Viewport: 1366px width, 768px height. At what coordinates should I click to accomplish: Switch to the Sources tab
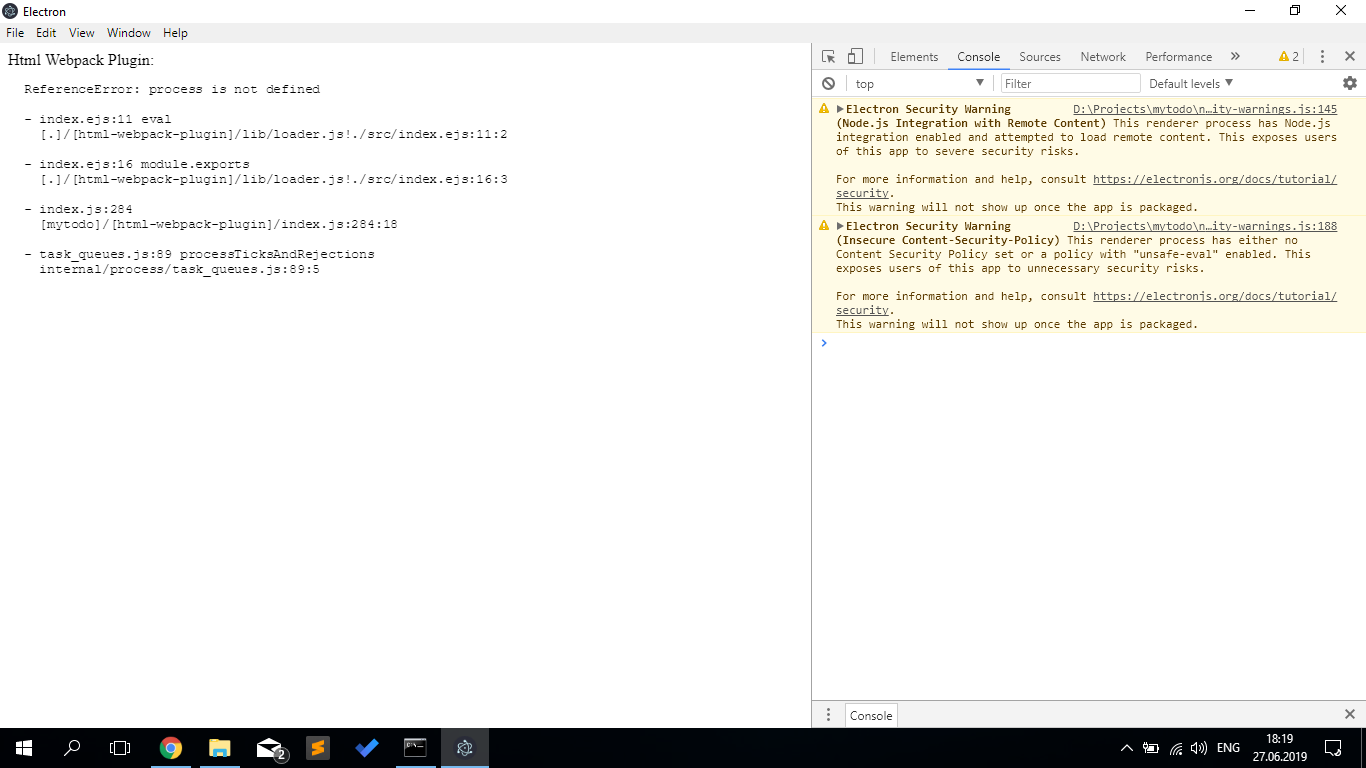tap(1040, 57)
